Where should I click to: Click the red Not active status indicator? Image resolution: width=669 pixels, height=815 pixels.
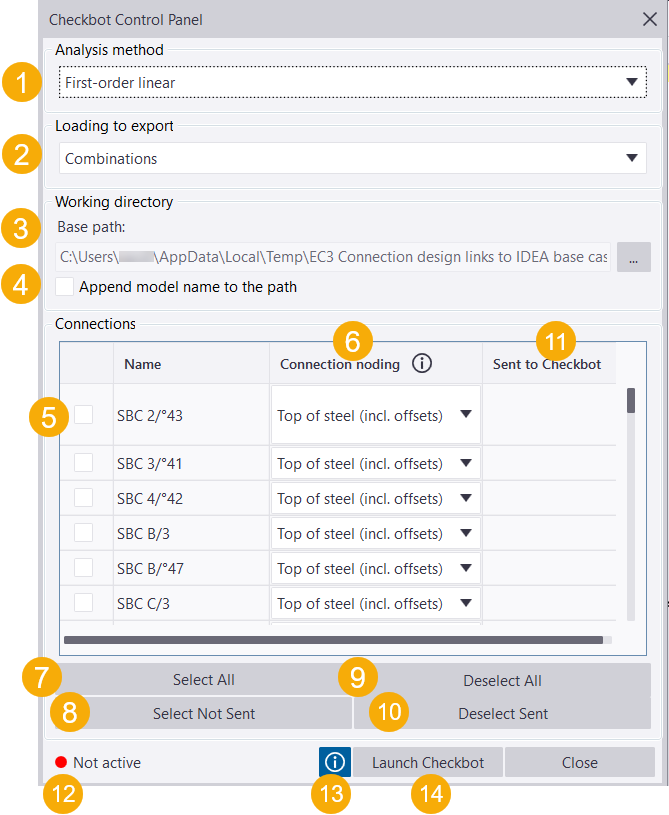coord(59,761)
